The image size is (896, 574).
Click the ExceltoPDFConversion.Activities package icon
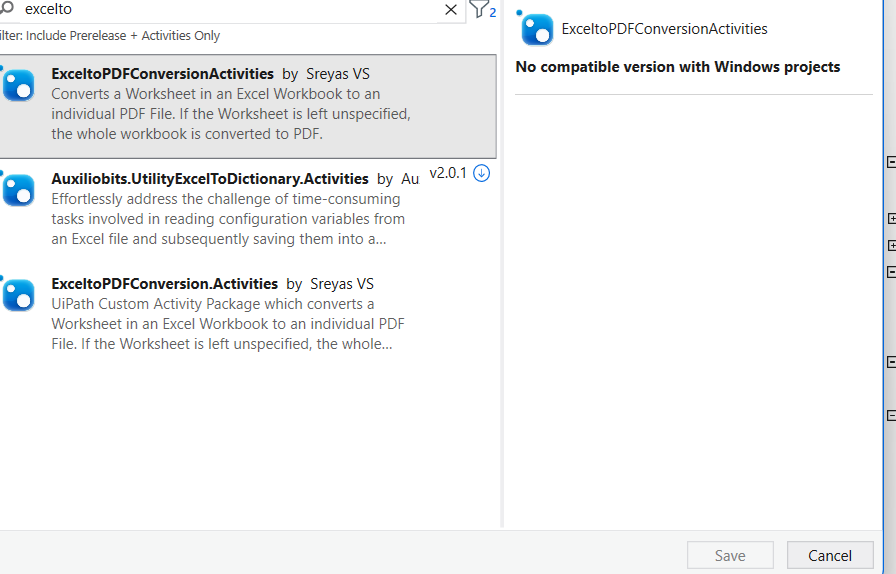18,295
